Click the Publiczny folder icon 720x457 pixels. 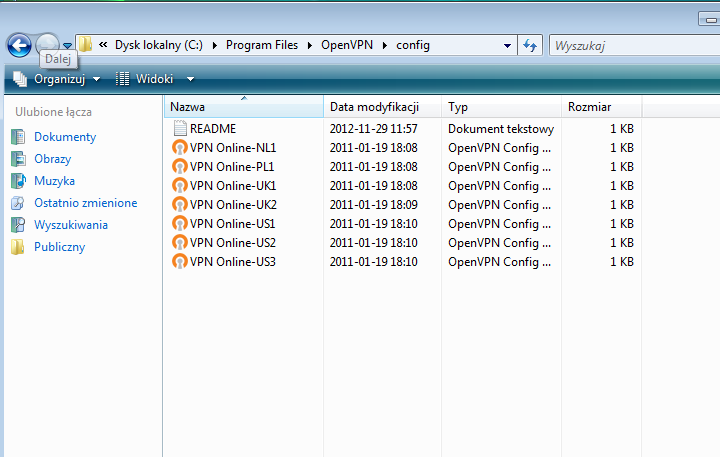(18, 247)
